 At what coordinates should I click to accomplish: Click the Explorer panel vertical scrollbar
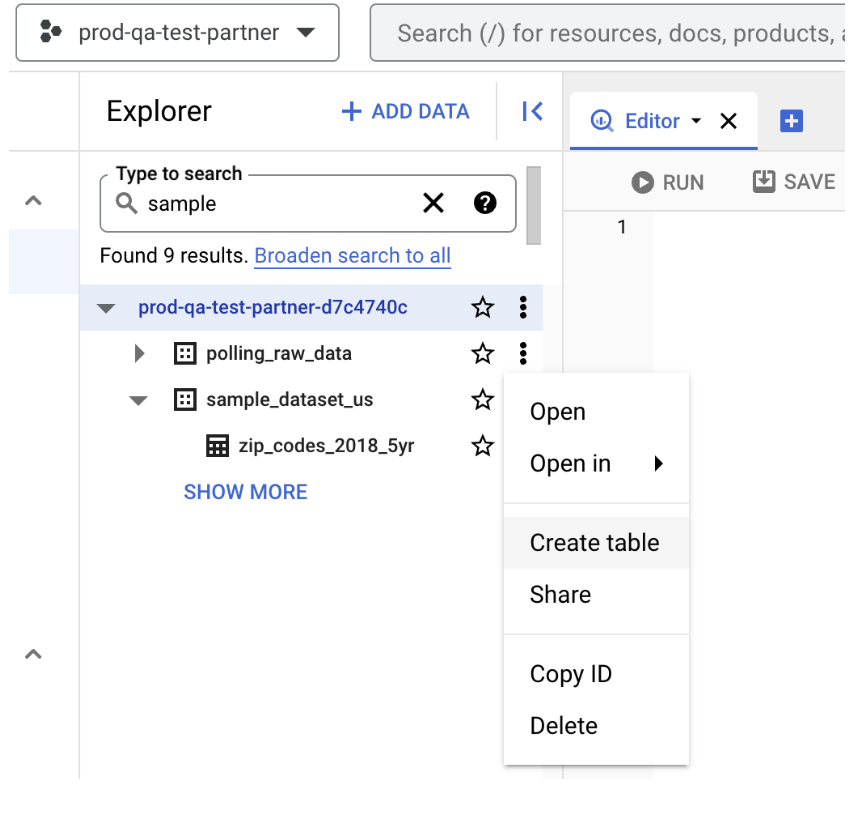point(533,205)
